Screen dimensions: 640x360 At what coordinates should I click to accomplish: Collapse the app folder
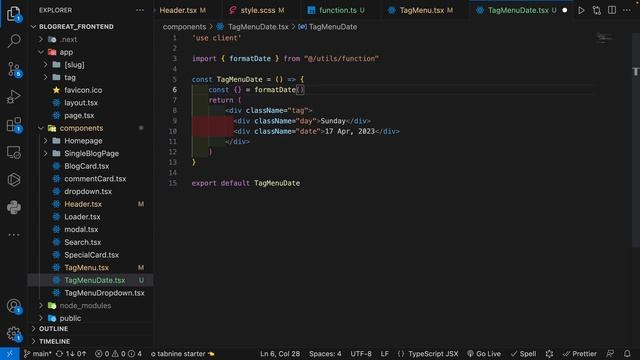tap(65, 52)
